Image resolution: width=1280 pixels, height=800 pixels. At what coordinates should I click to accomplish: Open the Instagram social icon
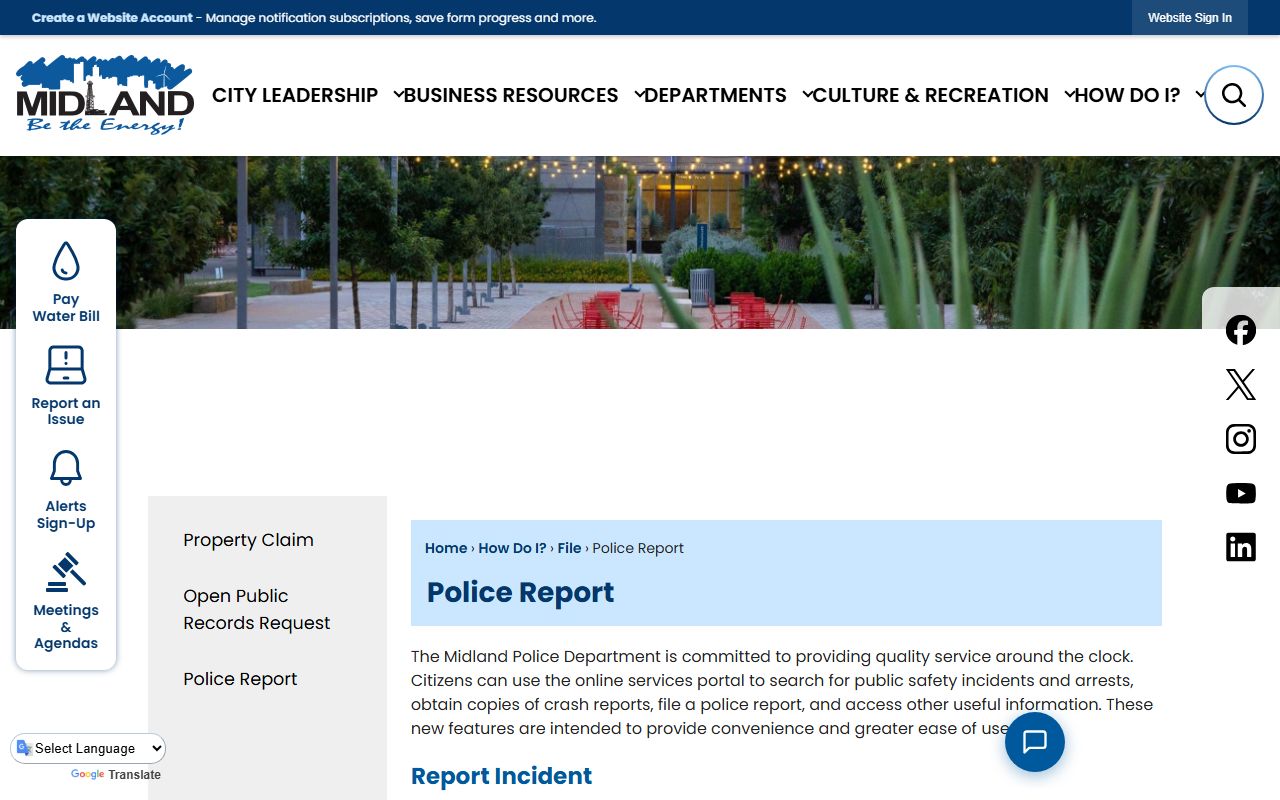pos(1241,439)
